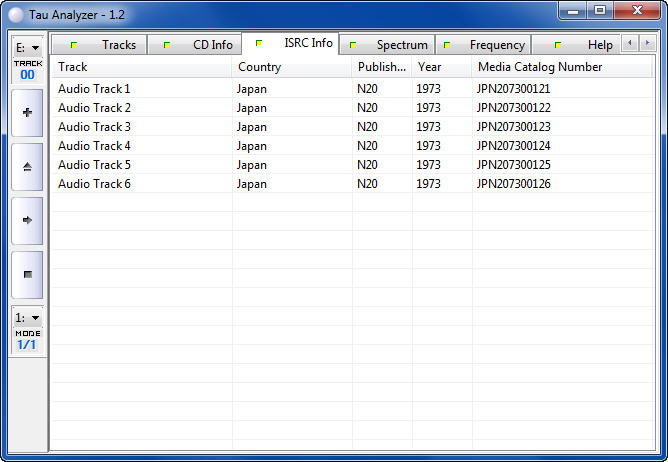The image size is (668, 462).
Task: Sort by the Track column header
Action: point(142,67)
